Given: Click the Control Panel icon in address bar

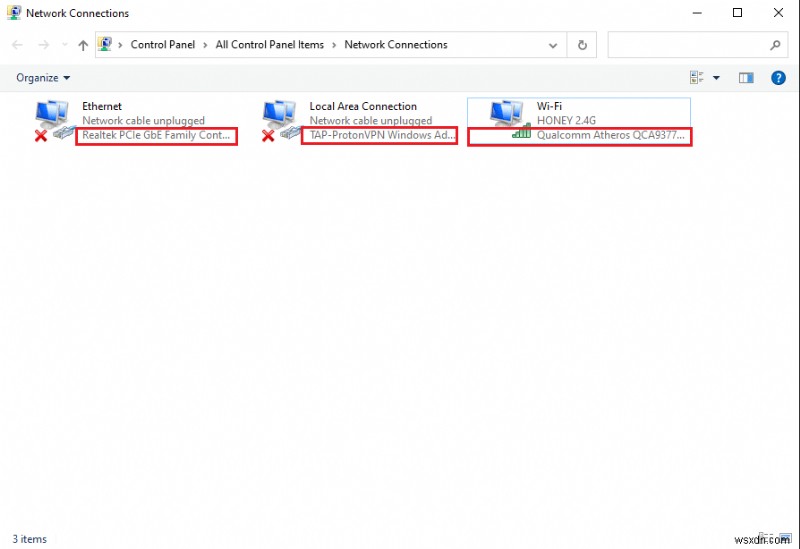Looking at the screenshot, I should pos(105,44).
